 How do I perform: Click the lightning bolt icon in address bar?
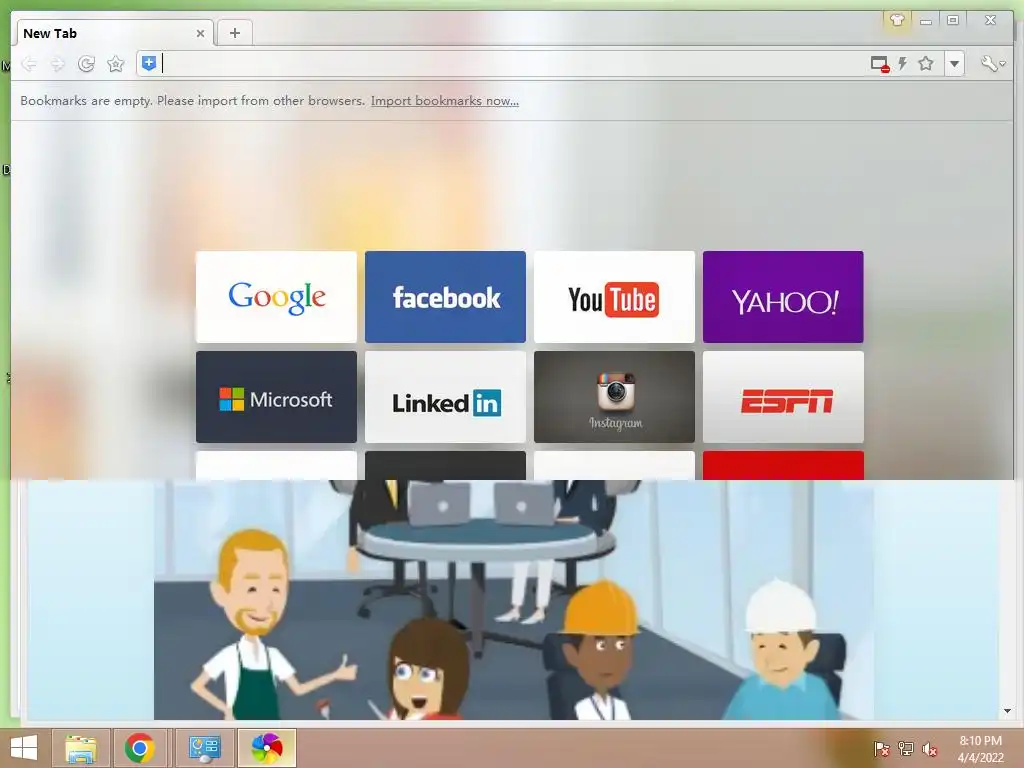(903, 63)
